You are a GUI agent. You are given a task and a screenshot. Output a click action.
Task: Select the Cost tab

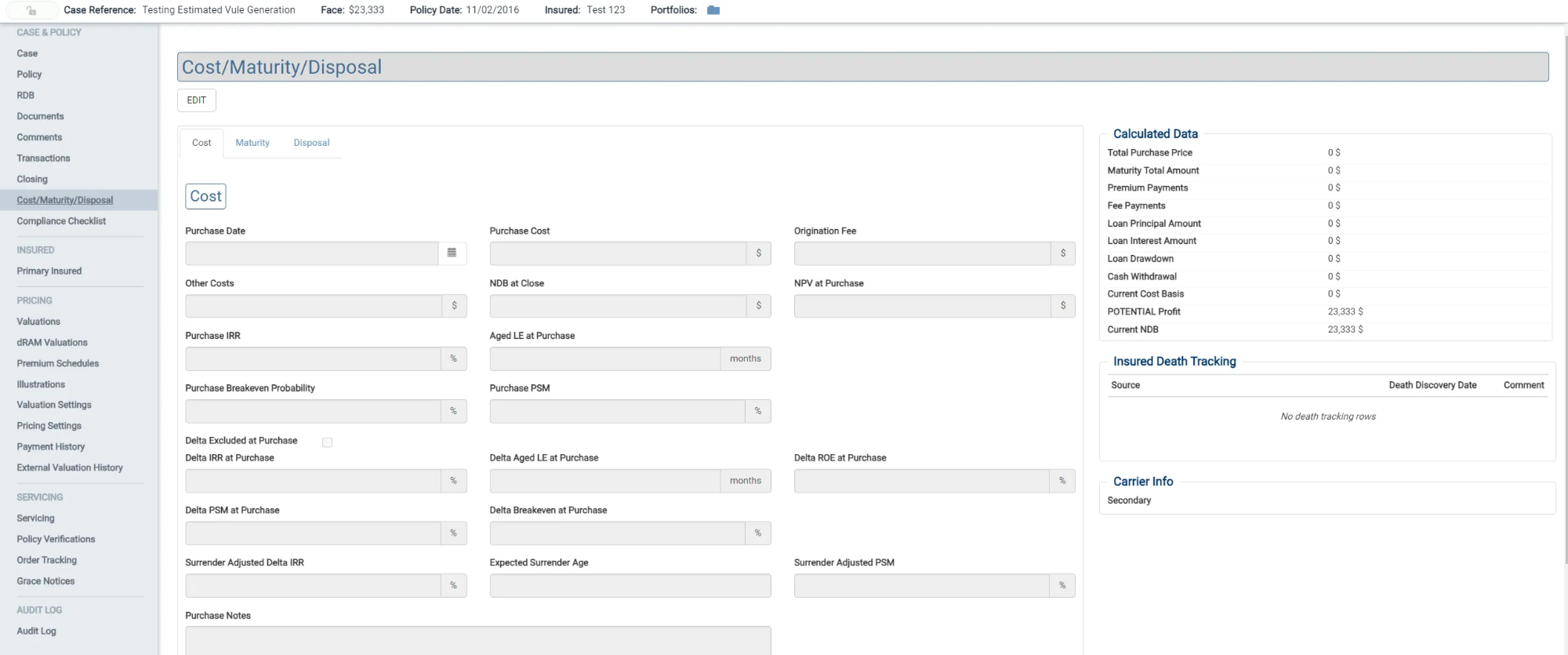click(201, 143)
